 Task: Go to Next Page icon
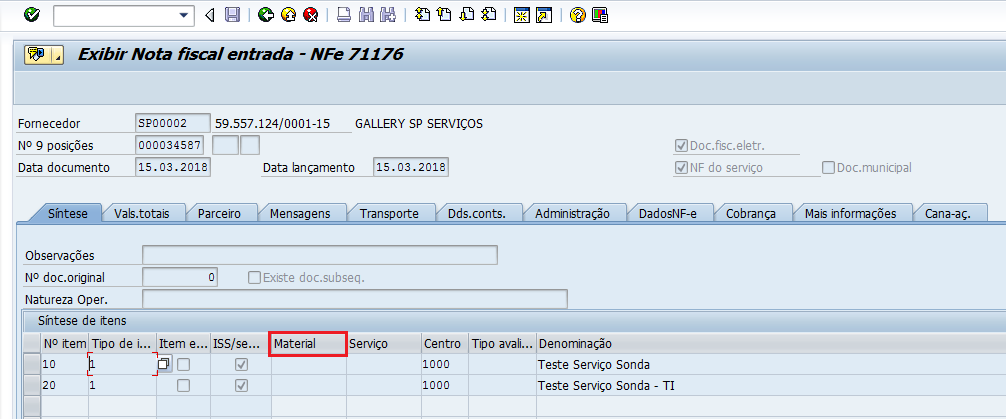466,15
